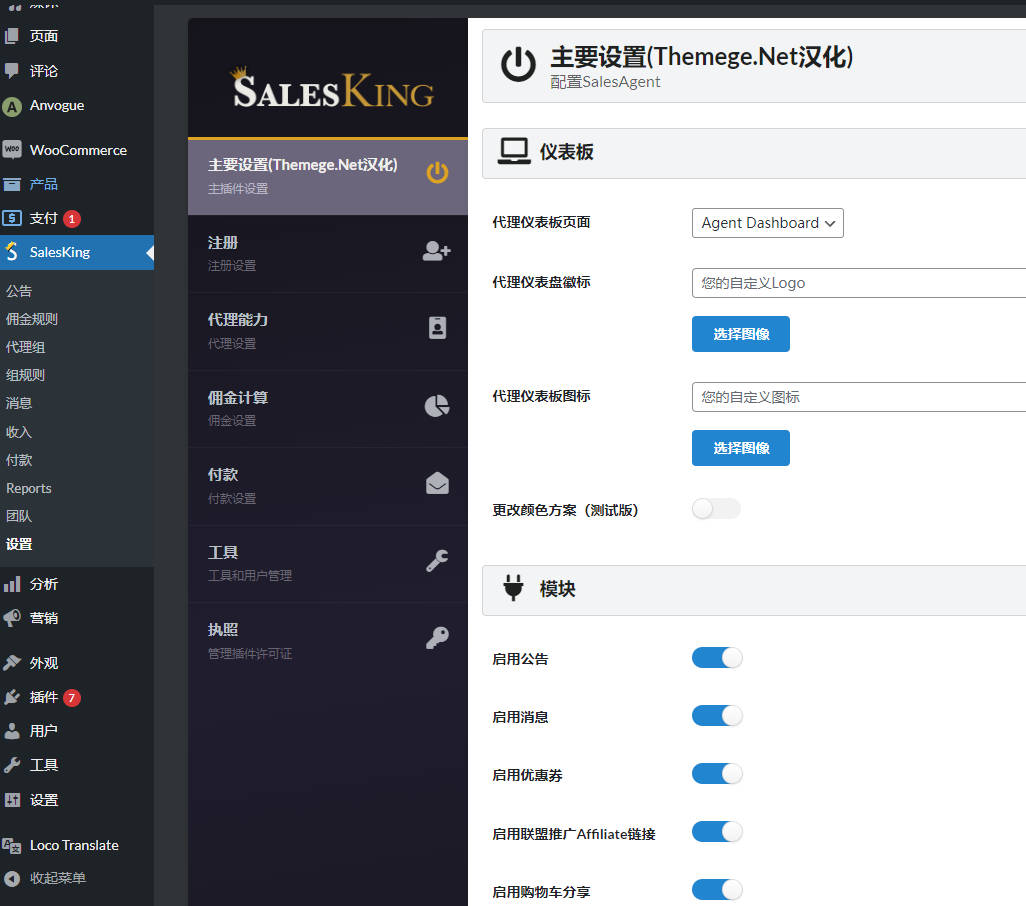The image size is (1026, 906).
Task: Disable the 启用公告 switch
Action: [x=717, y=657]
